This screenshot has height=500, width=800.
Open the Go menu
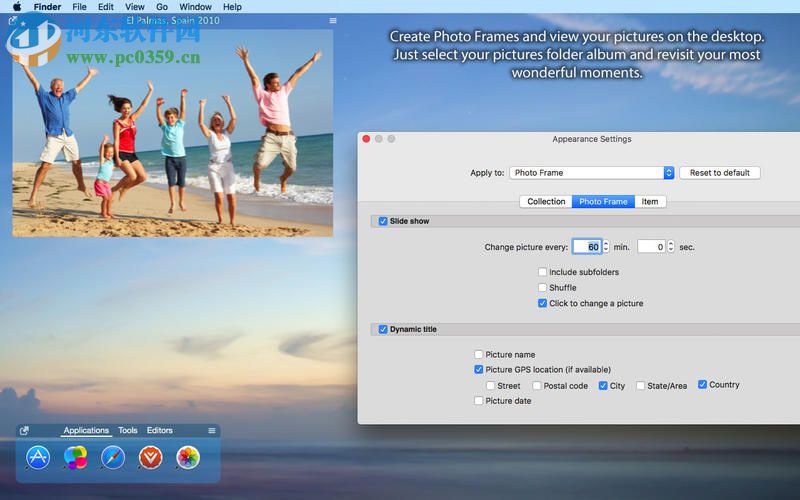[162, 7]
